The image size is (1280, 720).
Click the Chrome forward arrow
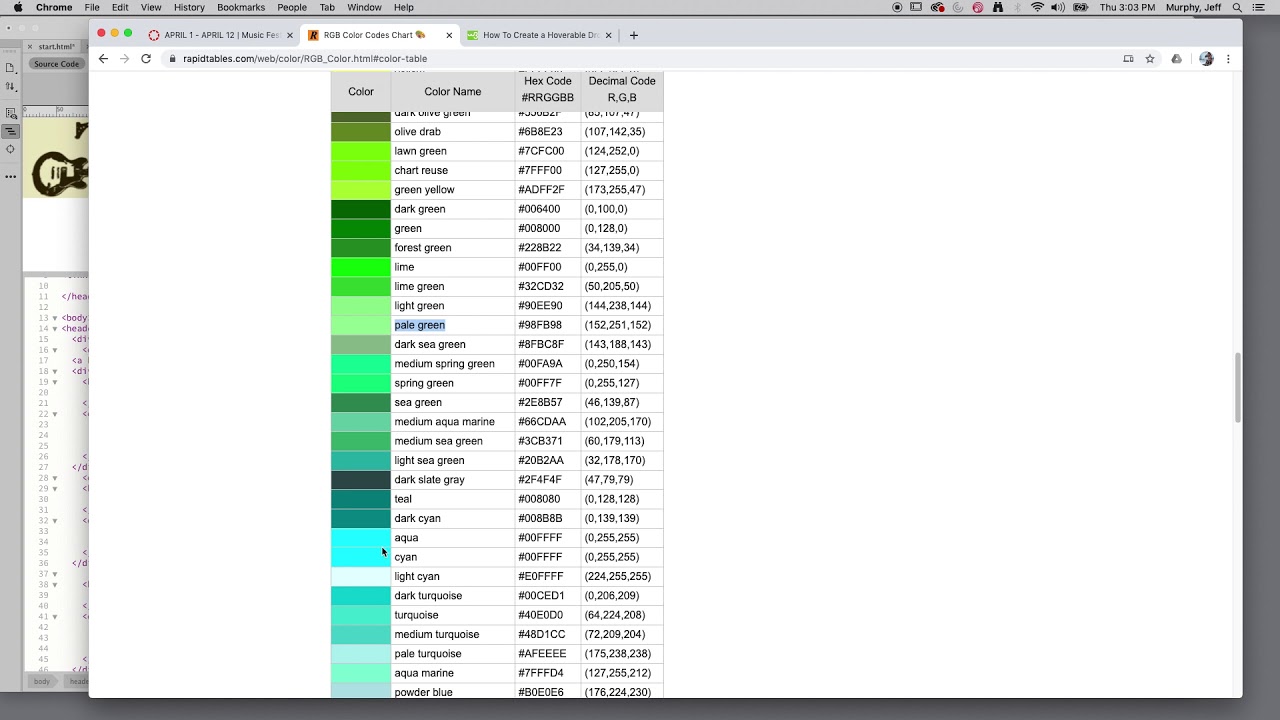click(124, 59)
